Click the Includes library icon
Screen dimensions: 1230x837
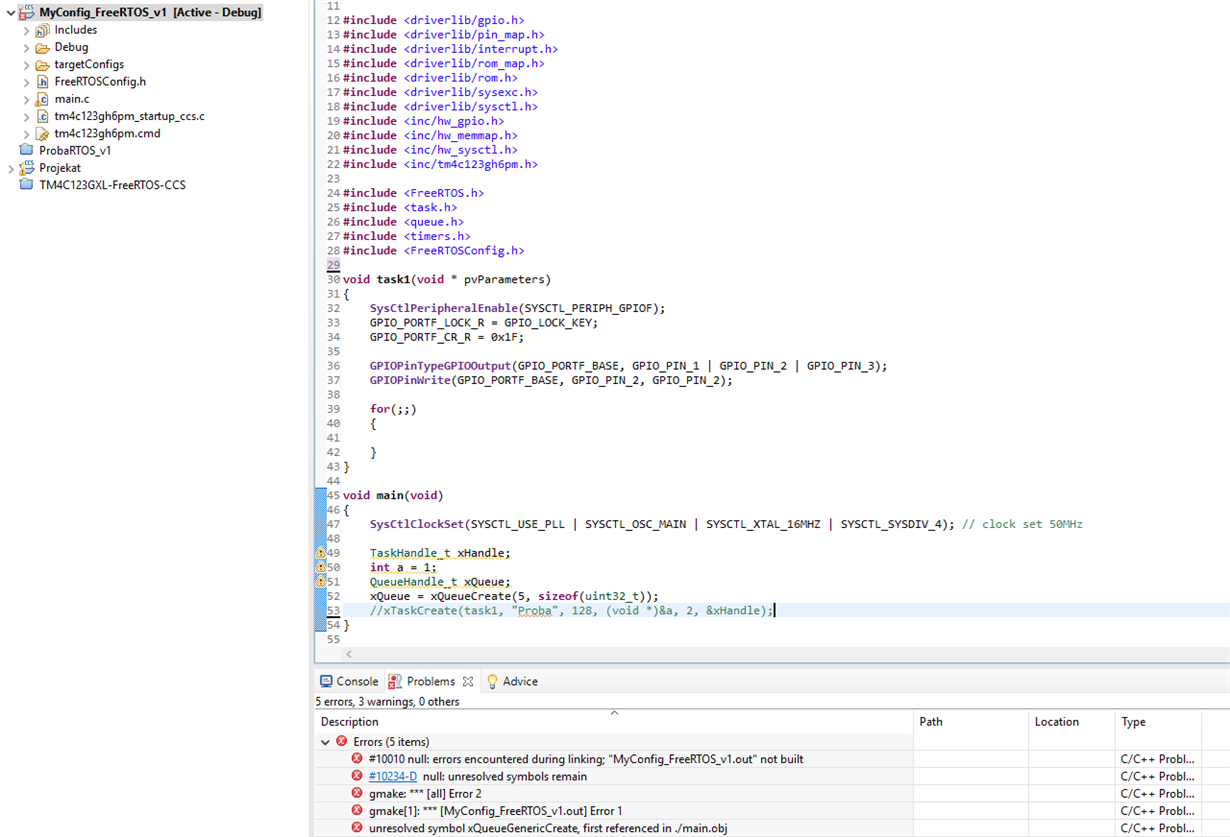(x=42, y=31)
